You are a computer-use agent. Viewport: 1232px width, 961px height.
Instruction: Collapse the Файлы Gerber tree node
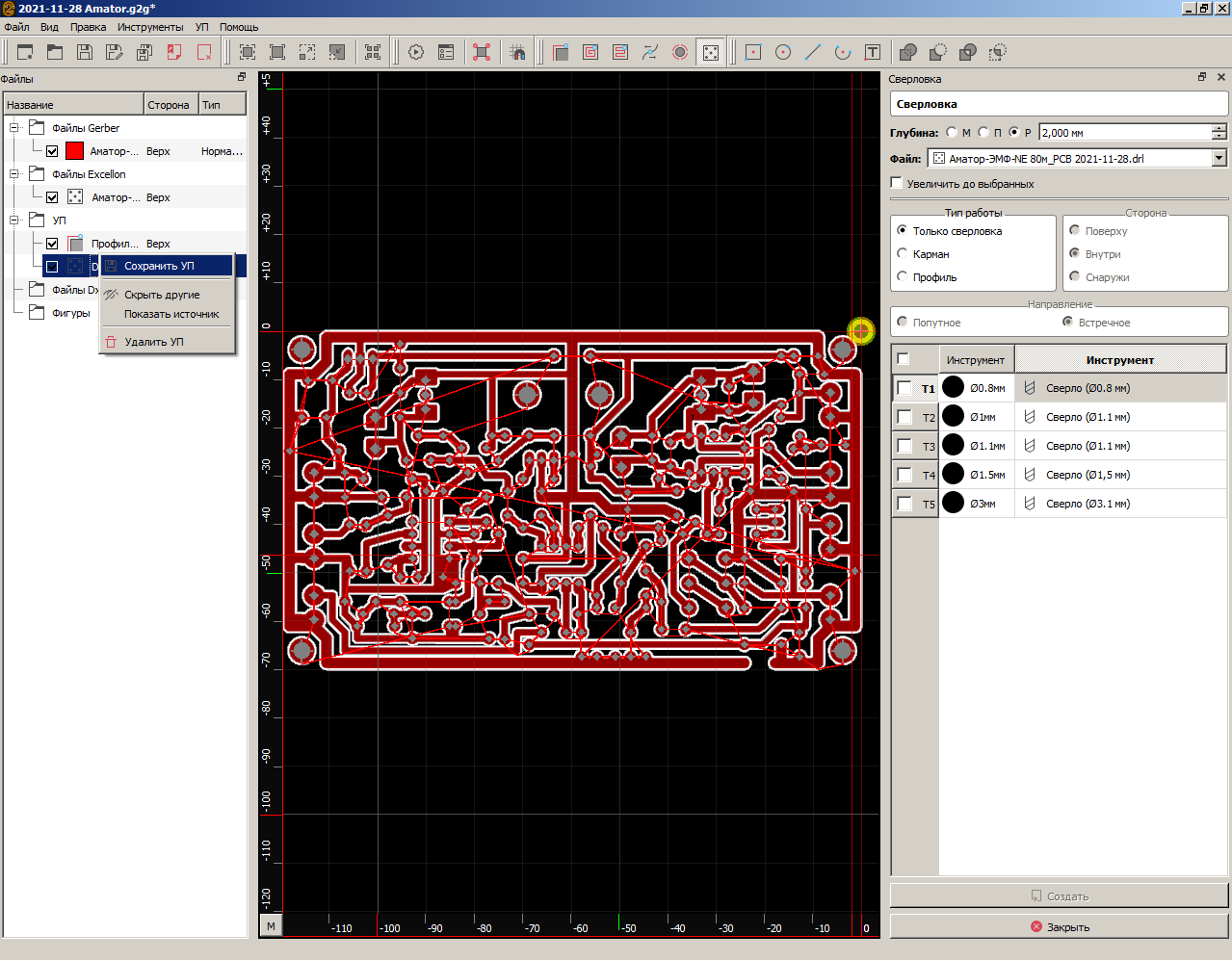pos(14,128)
